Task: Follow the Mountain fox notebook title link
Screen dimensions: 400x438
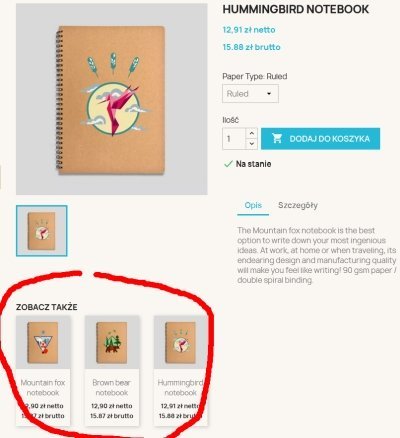Action: [x=43, y=388]
